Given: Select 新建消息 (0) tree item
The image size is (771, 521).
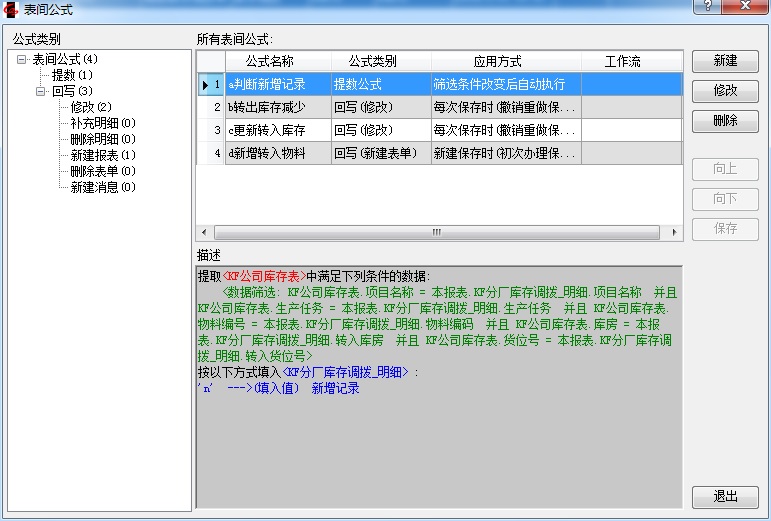Looking at the screenshot, I should pyautogui.click(x=102, y=187).
